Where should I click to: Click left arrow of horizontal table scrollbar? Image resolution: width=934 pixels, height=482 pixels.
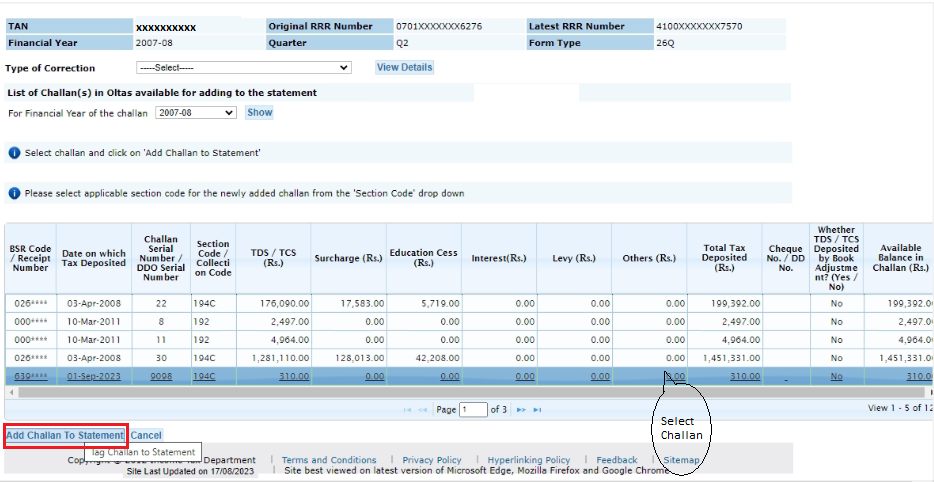pyautogui.click(x=10, y=393)
